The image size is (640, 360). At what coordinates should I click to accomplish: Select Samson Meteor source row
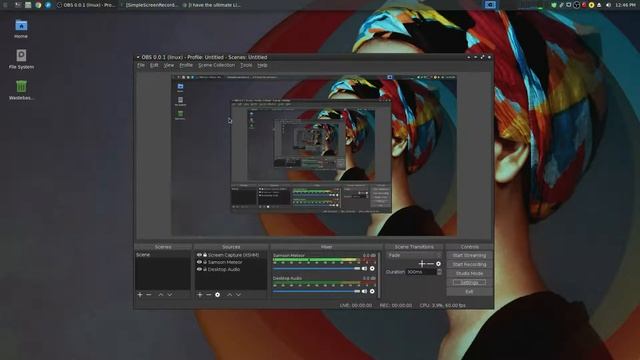(231, 262)
